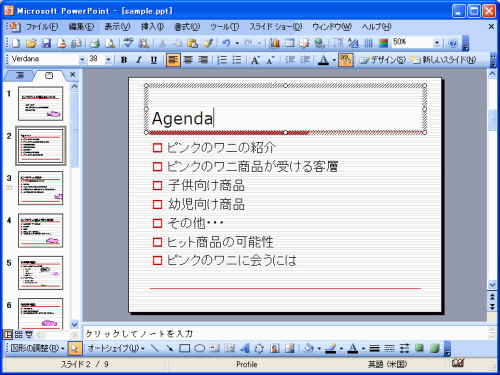Center the text alignment
Viewport: 500px width, 375px height.
point(188,60)
